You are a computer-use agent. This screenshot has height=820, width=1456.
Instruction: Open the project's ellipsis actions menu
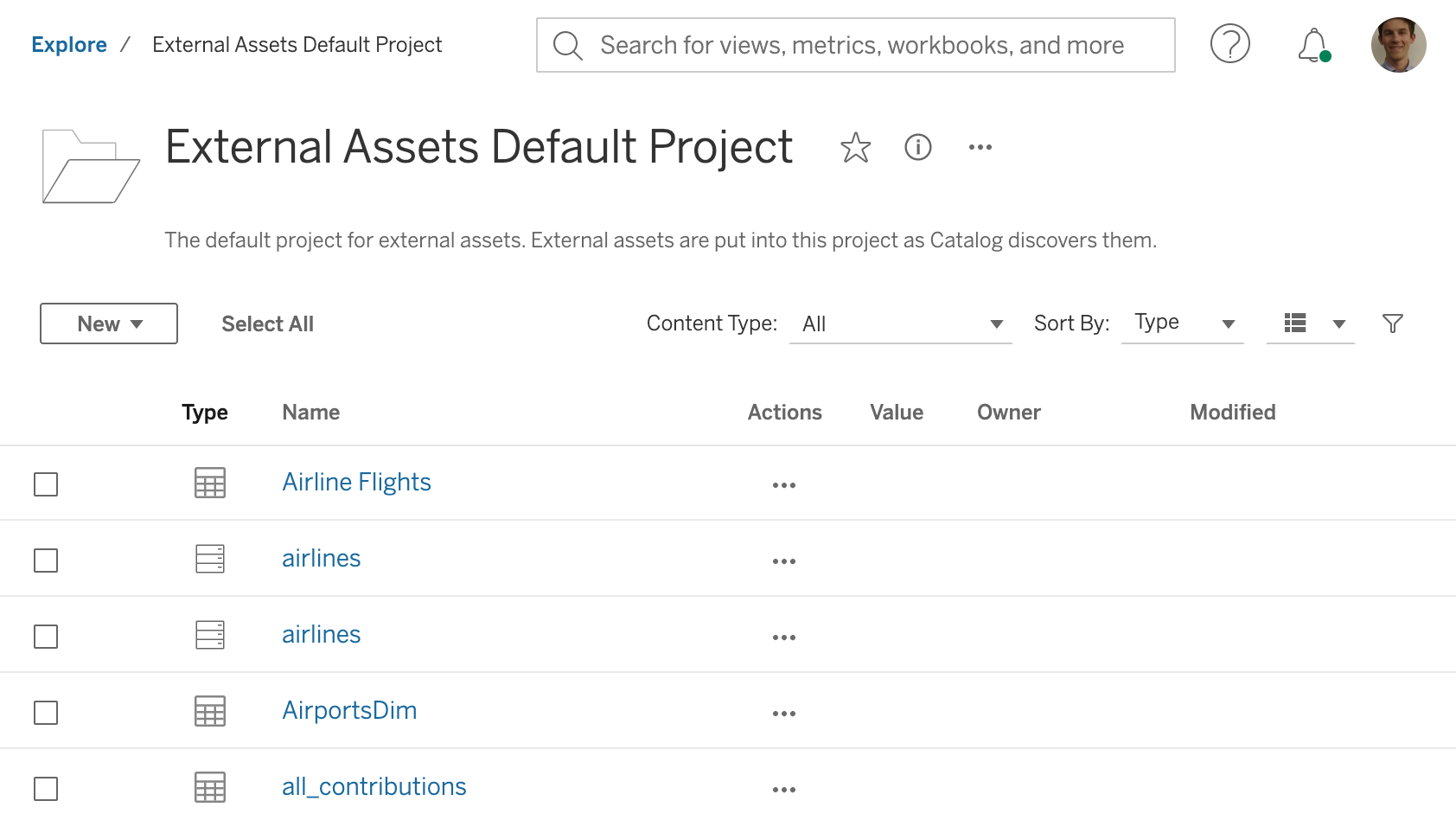980,147
